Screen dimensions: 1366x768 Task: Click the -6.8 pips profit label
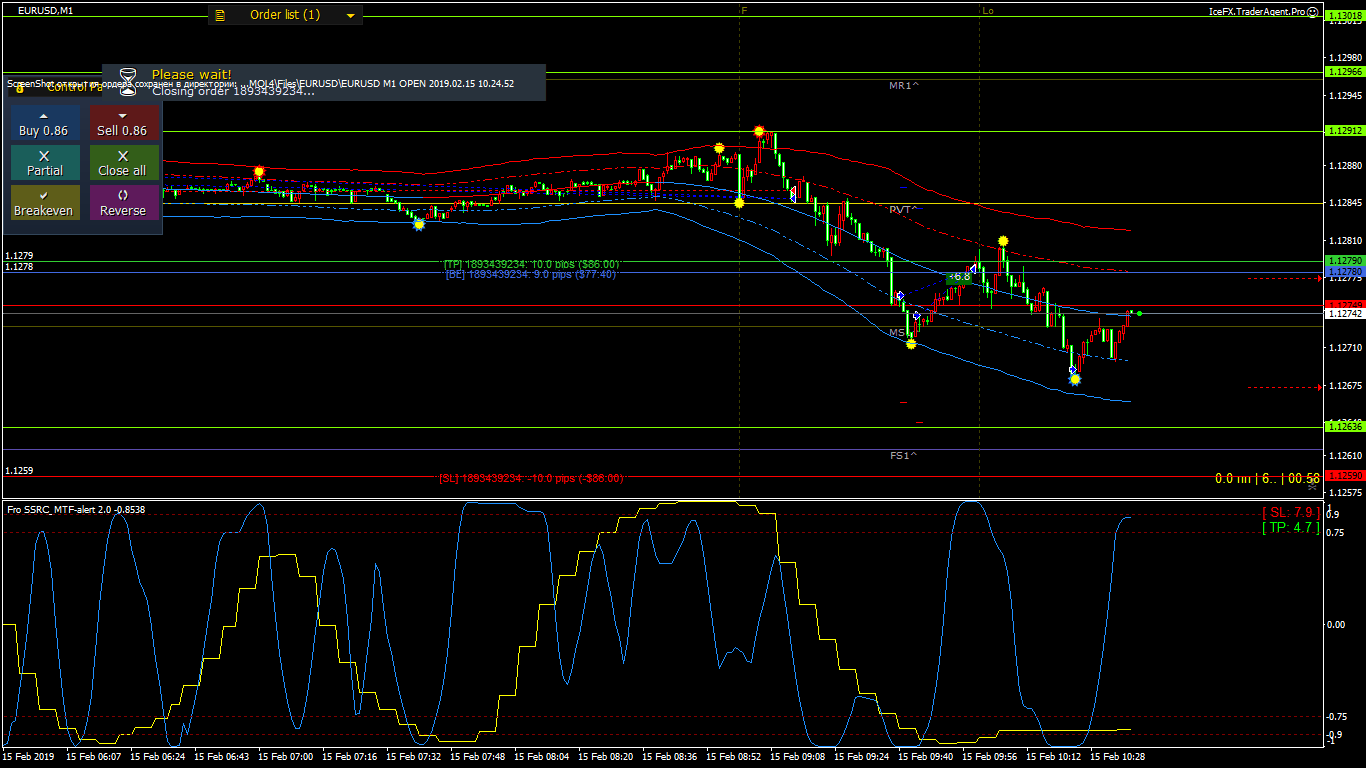point(959,277)
